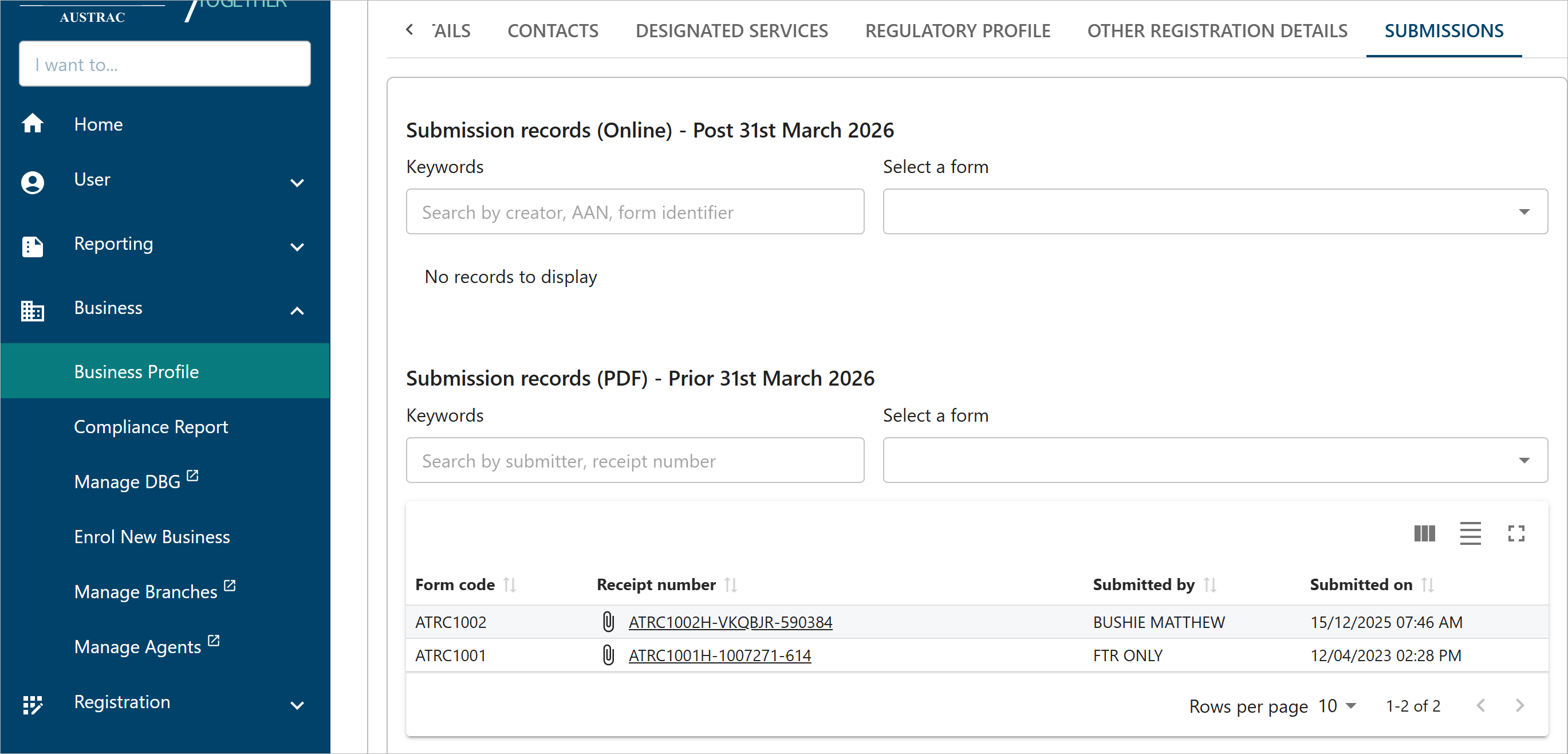
Task: Click the User profile icon in sidebar
Action: [32, 182]
